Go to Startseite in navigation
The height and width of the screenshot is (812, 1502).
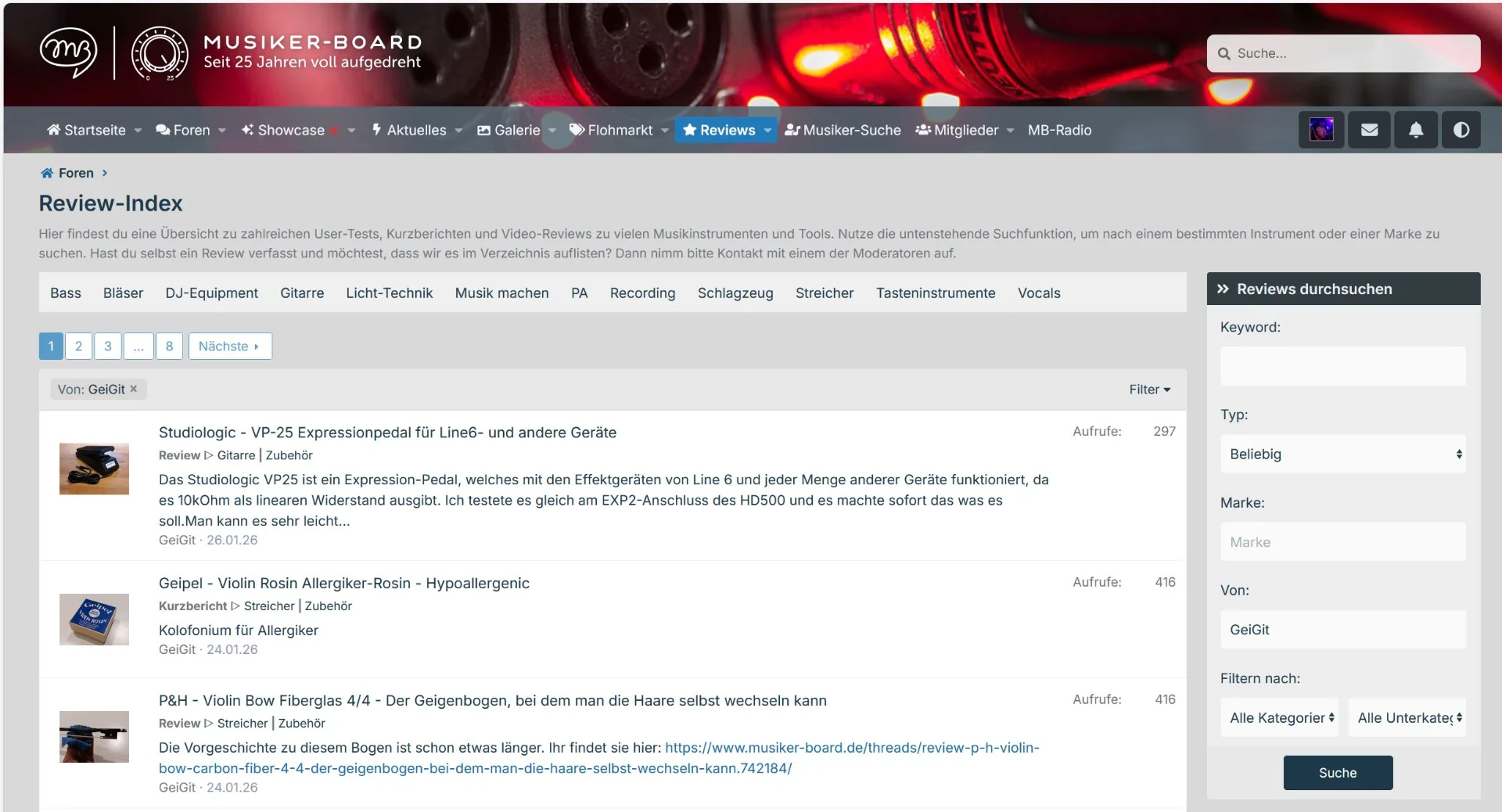coord(86,130)
